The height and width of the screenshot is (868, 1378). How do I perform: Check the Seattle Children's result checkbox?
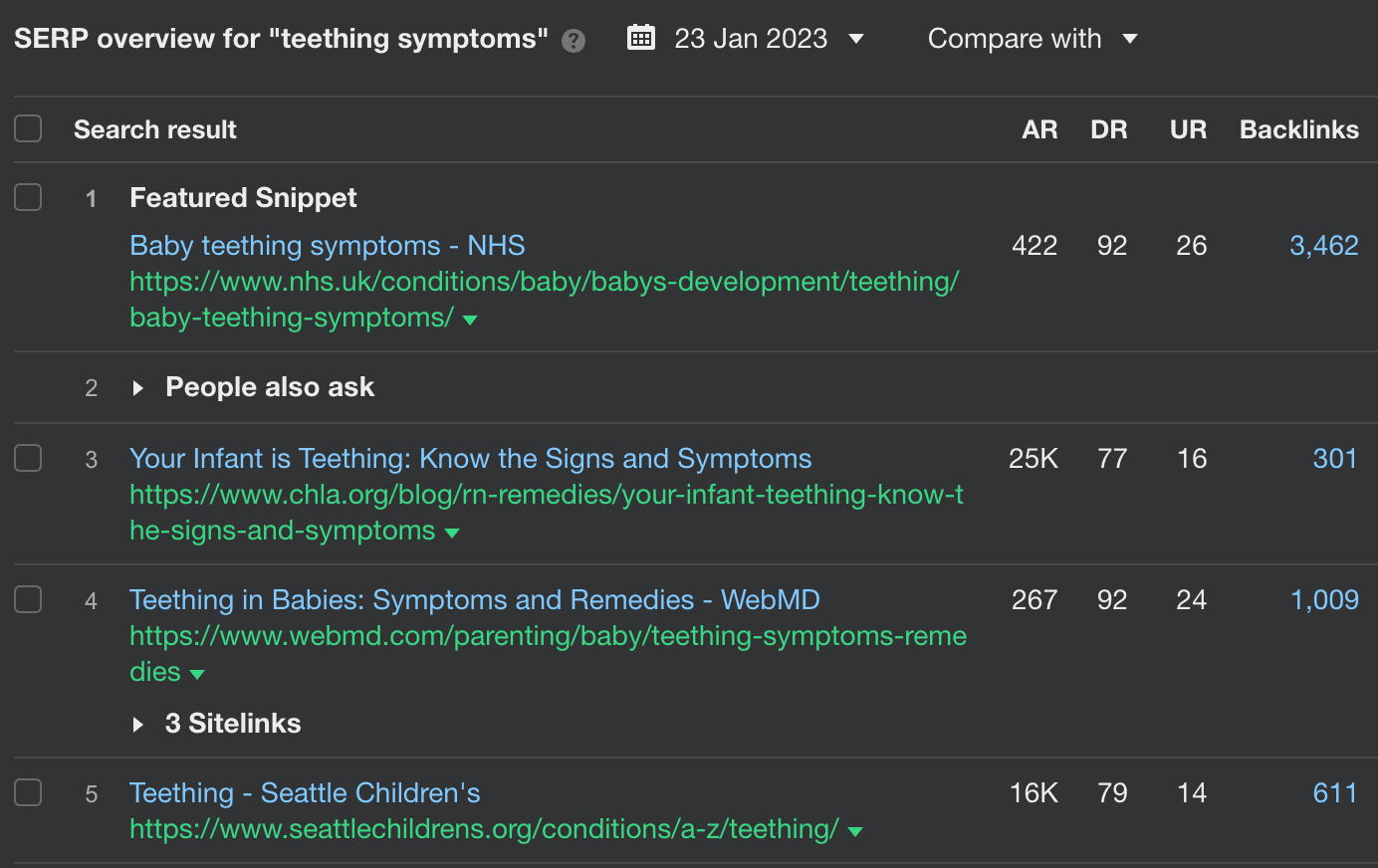(28, 793)
